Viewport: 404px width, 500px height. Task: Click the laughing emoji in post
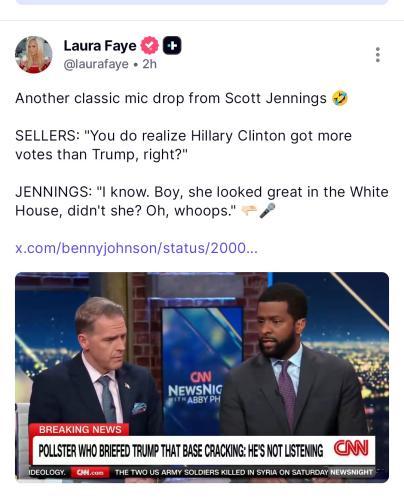click(340, 98)
